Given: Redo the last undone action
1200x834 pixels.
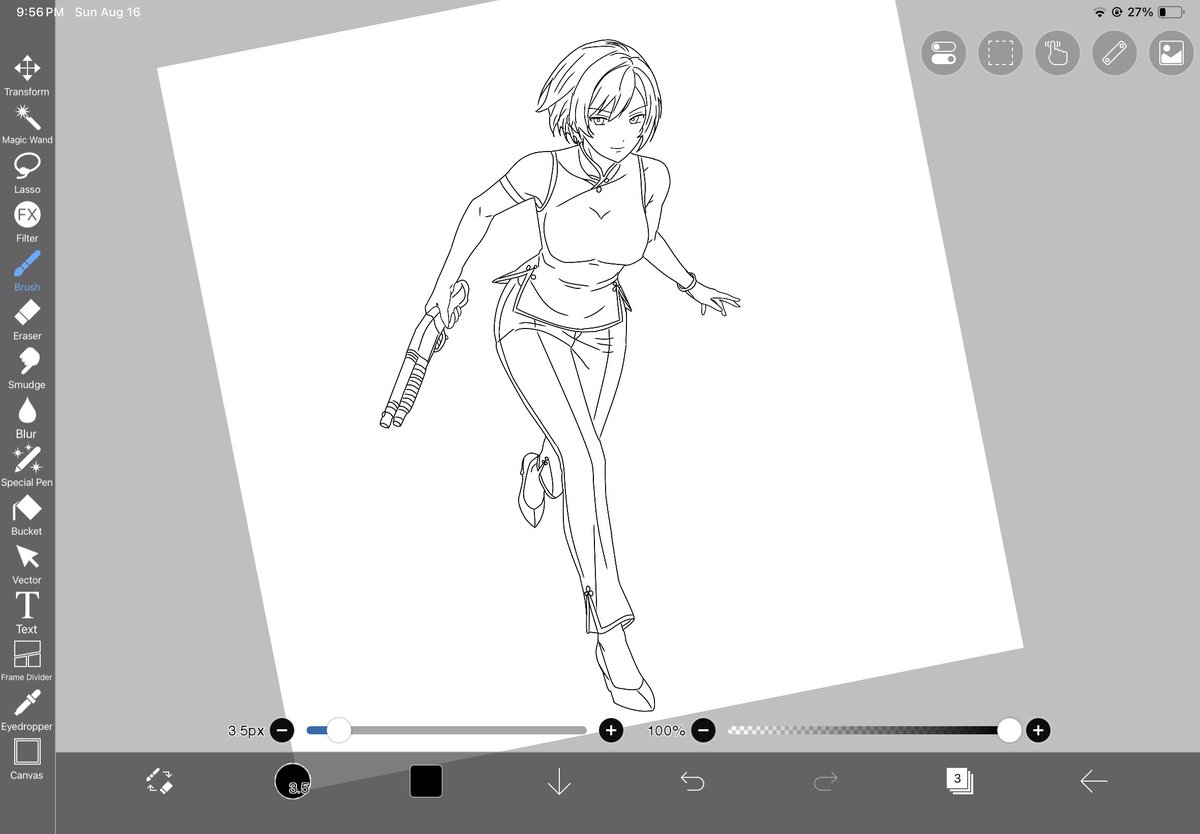Looking at the screenshot, I should [x=826, y=781].
